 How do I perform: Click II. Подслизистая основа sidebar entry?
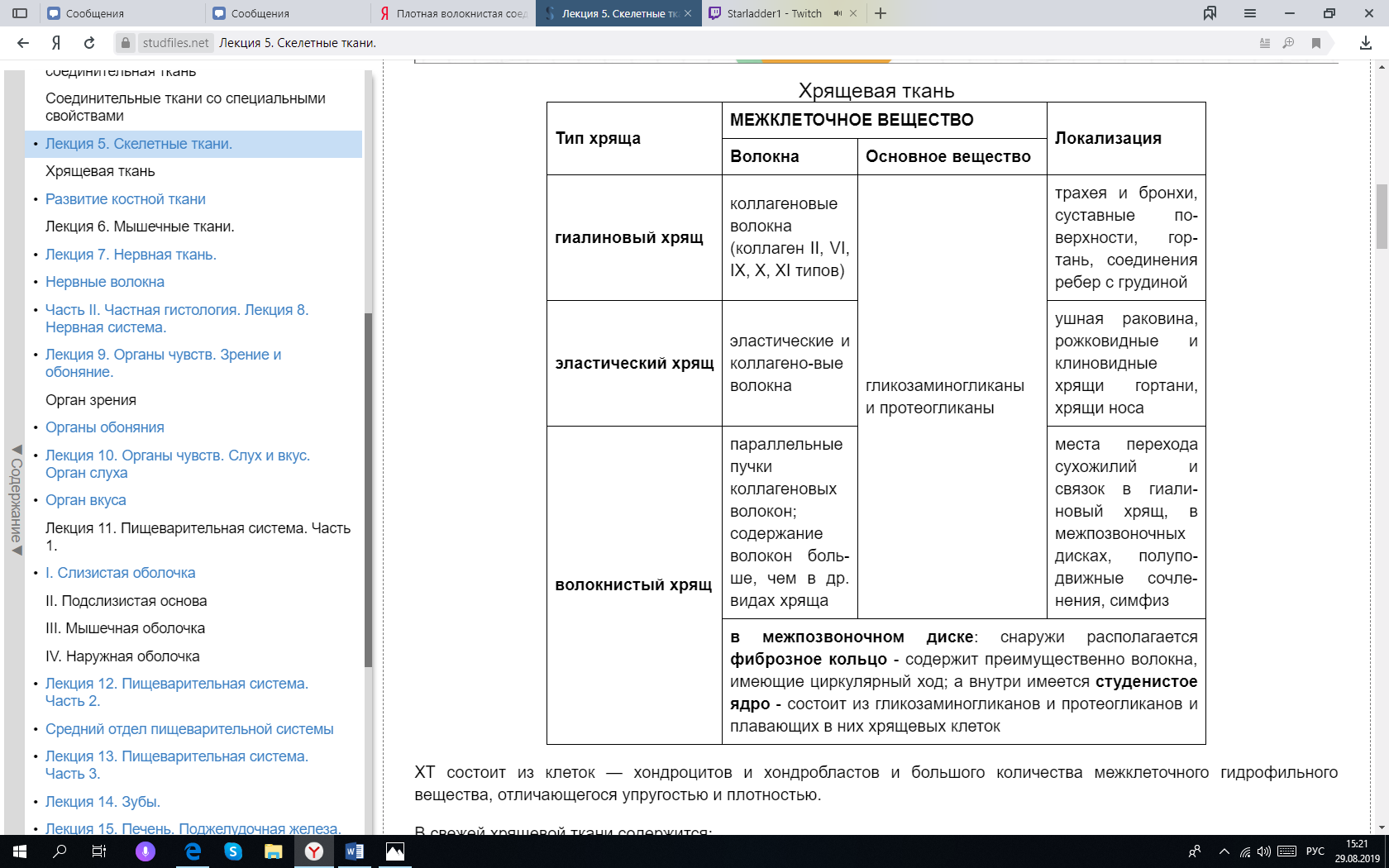[x=126, y=601]
